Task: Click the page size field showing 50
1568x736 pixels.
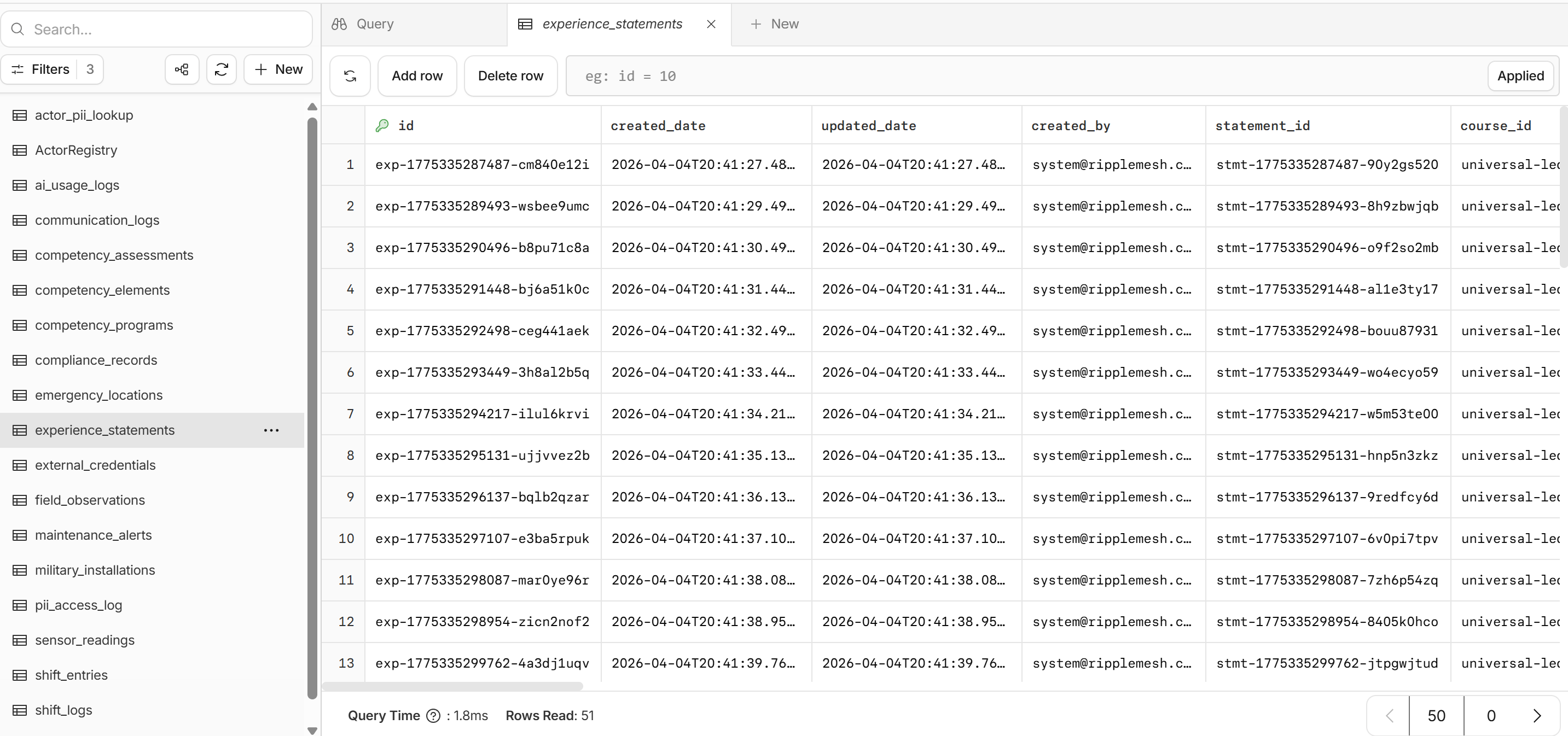Action: [x=1437, y=715]
